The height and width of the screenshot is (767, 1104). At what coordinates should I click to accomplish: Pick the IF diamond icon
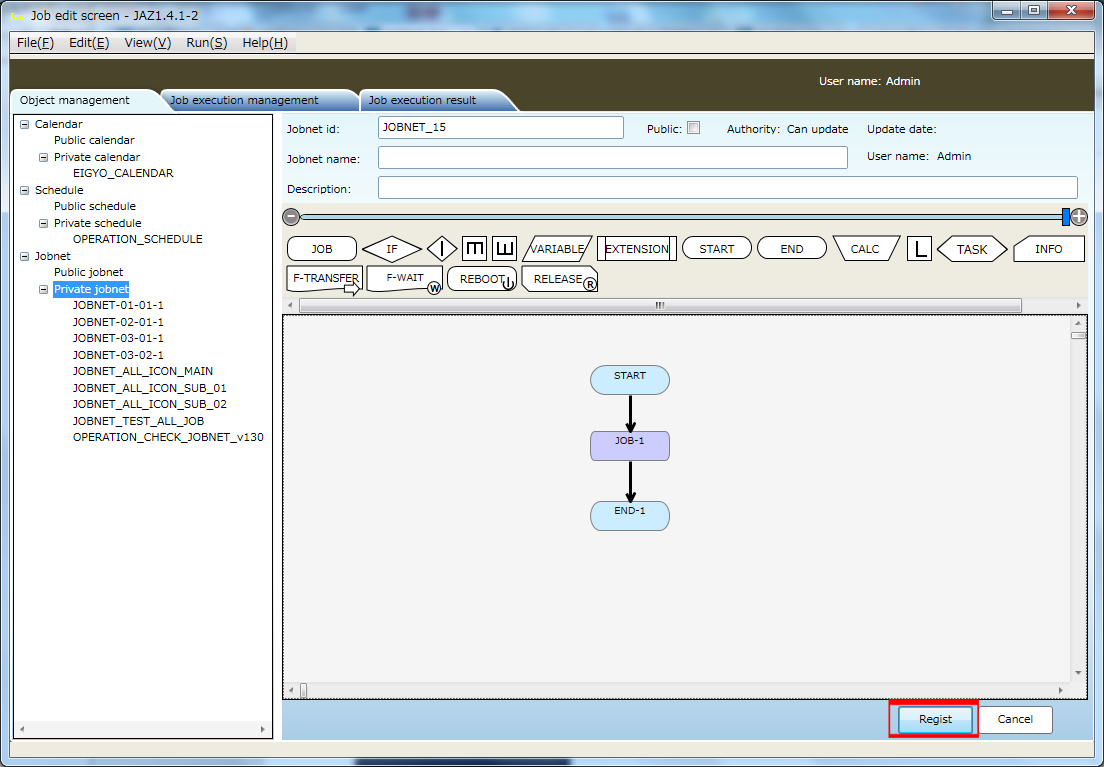click(391, 249)
